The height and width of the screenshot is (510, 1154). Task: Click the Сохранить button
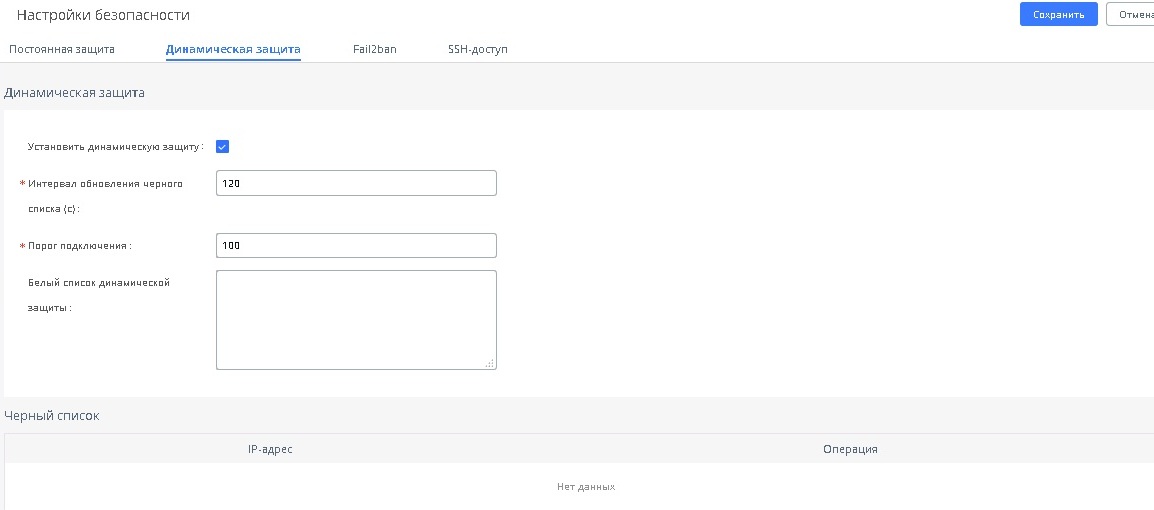(x=1058, y=14)
